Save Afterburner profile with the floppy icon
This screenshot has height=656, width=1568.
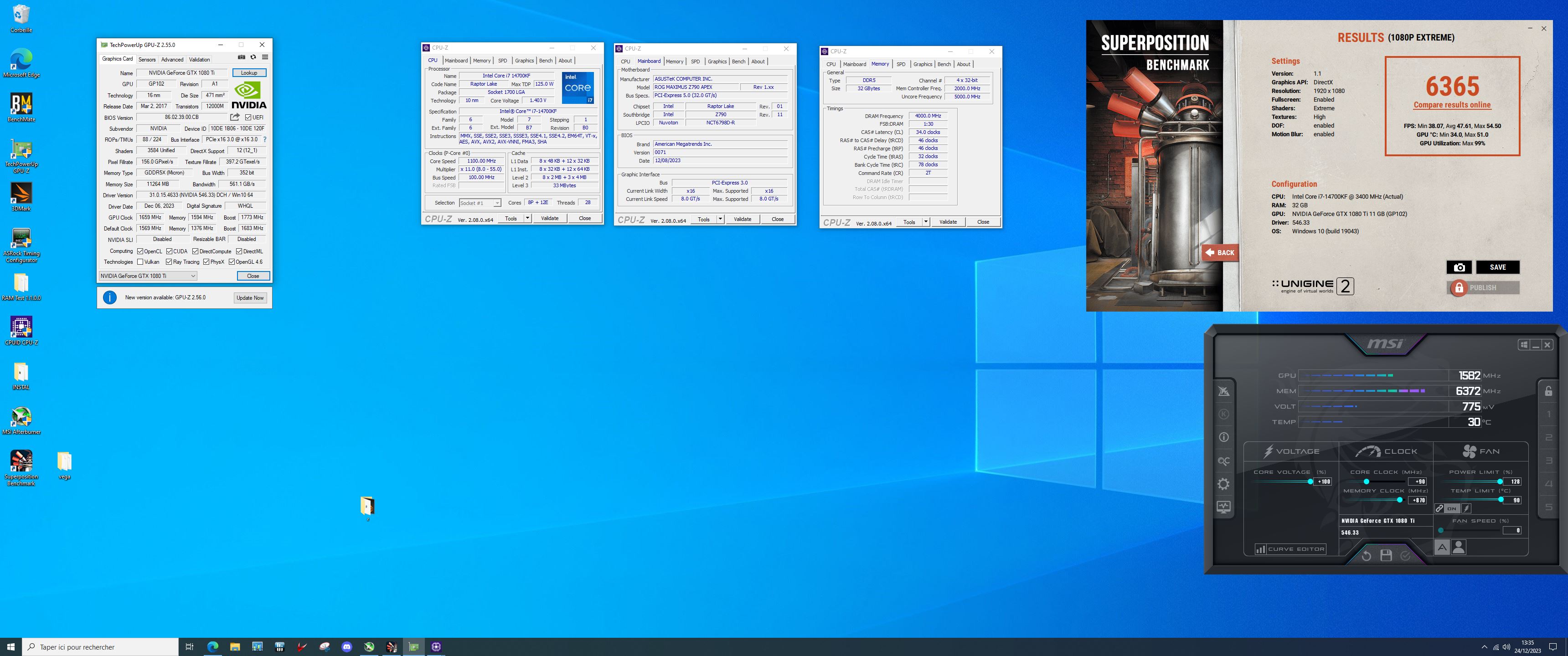pos(1386,555)
